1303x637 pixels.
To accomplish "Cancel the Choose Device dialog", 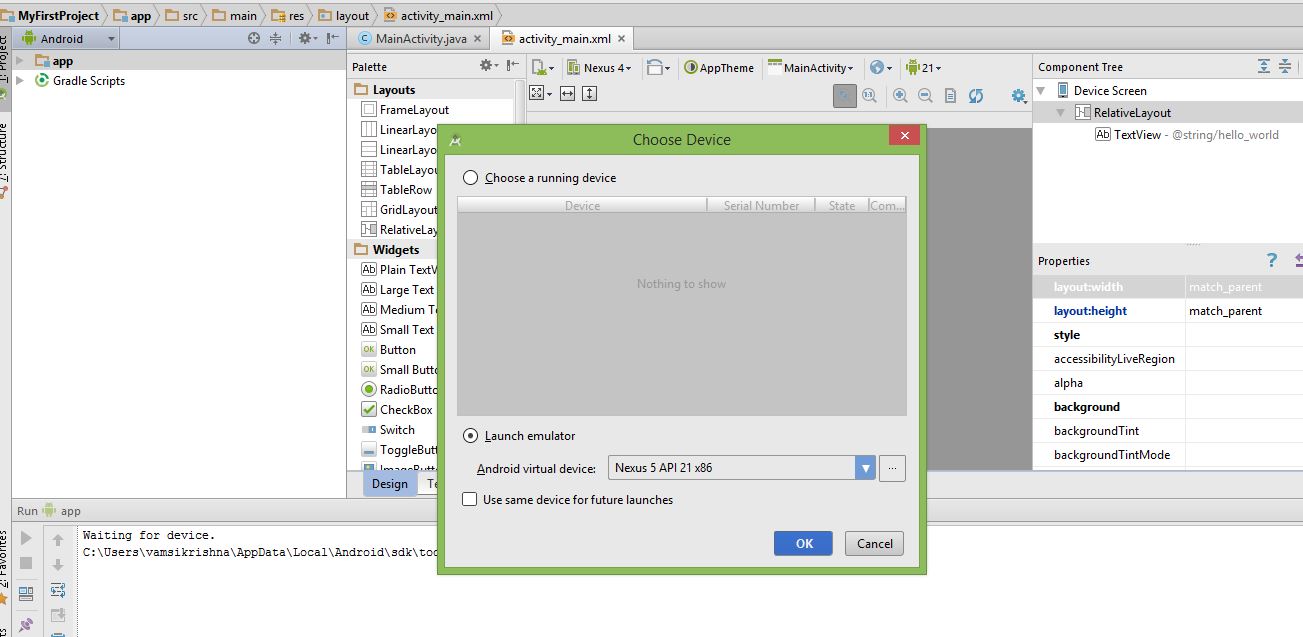I will click(875, 543).
